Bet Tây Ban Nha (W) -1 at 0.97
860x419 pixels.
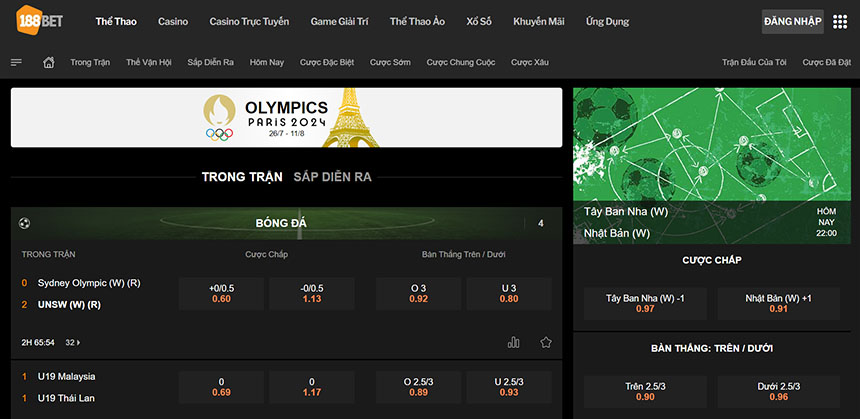pyautogui.click(x=645, y=304)
